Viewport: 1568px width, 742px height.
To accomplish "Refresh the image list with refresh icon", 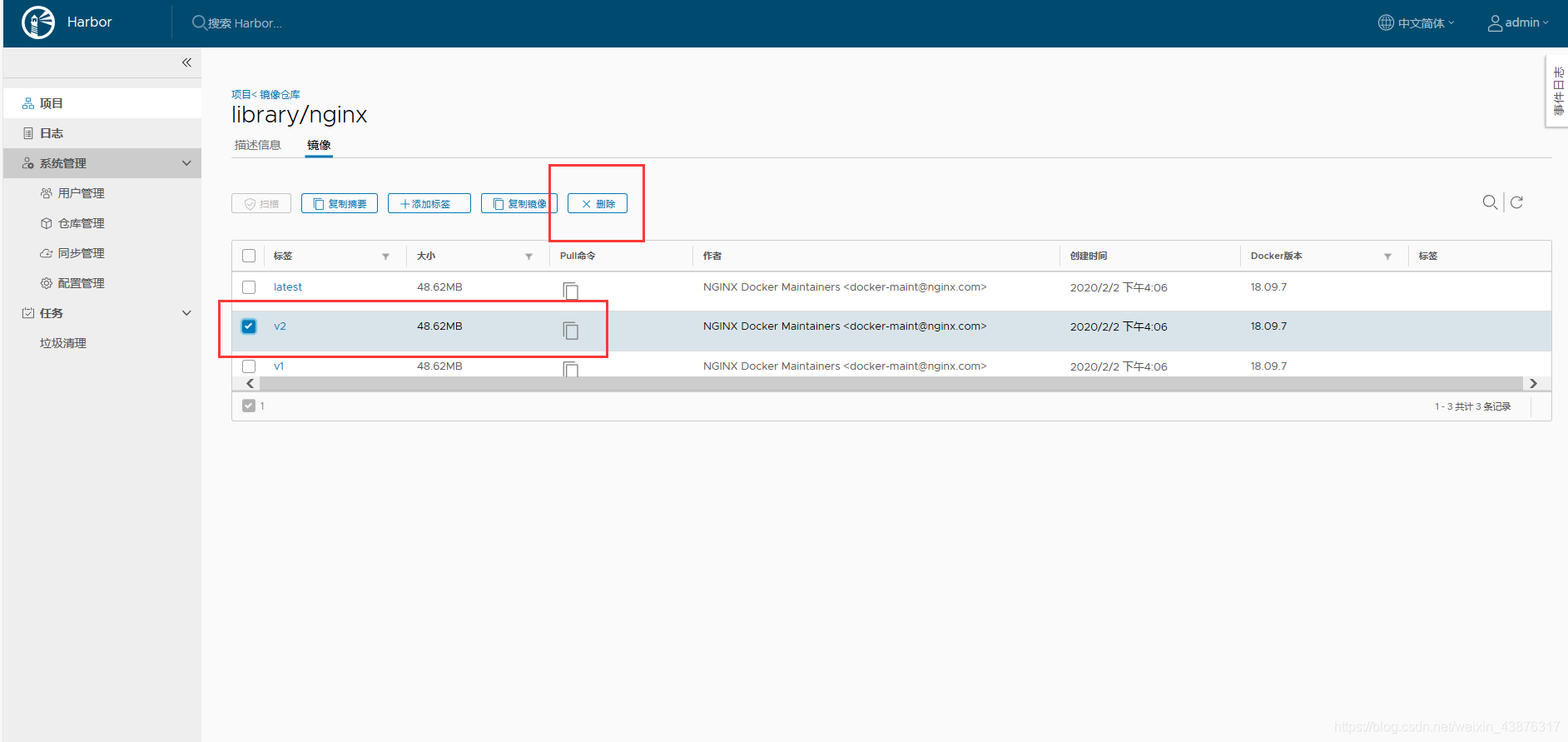I will click(1516, 202).
